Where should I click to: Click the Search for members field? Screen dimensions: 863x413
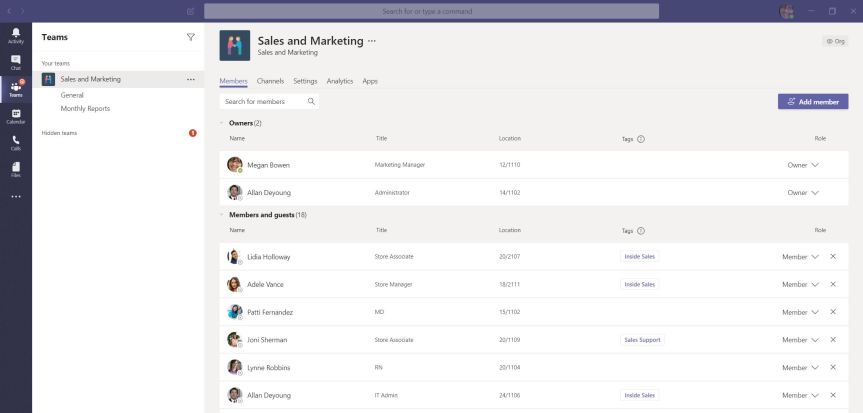point(263,101)
